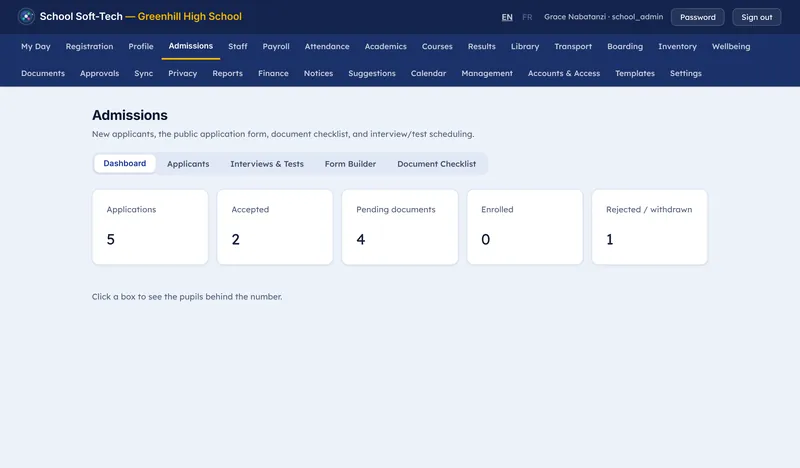Go to Settings

[686, 73]
